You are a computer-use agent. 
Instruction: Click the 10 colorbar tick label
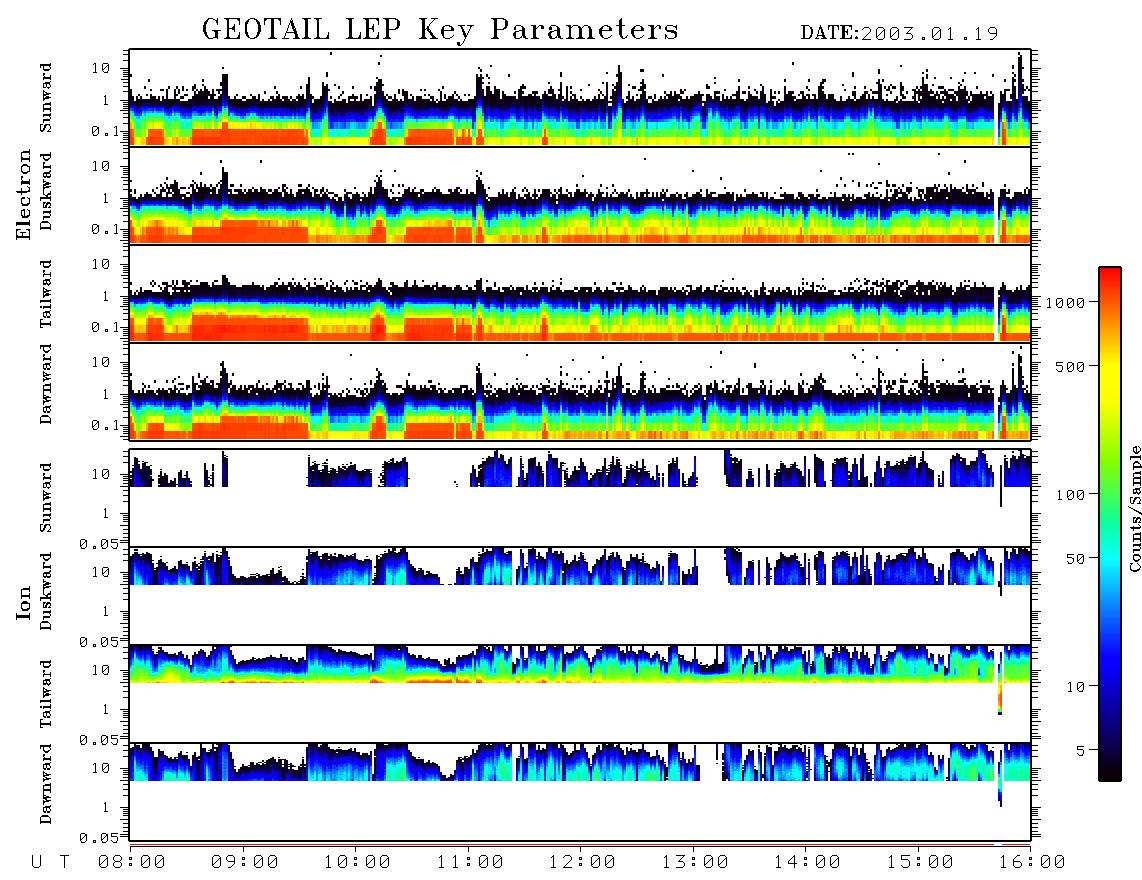tap(1075, 686)
